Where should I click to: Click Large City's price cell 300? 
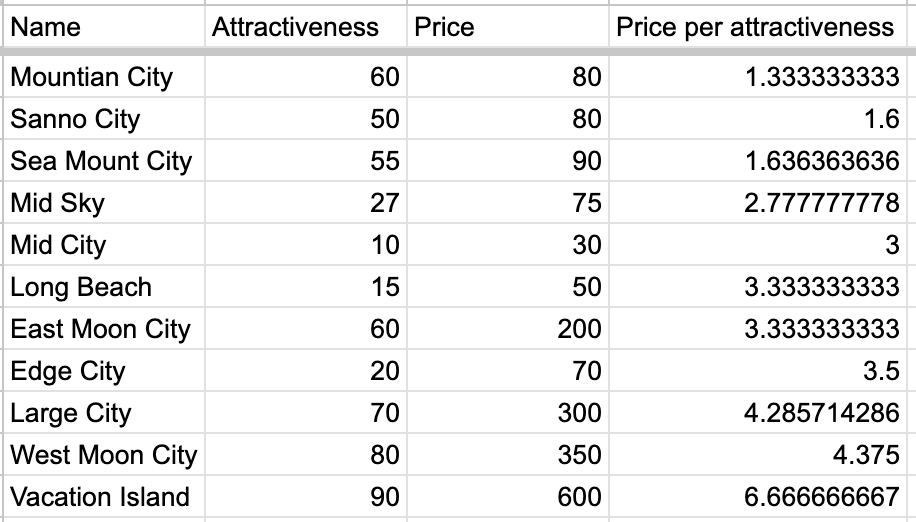[x=508, y=413]
